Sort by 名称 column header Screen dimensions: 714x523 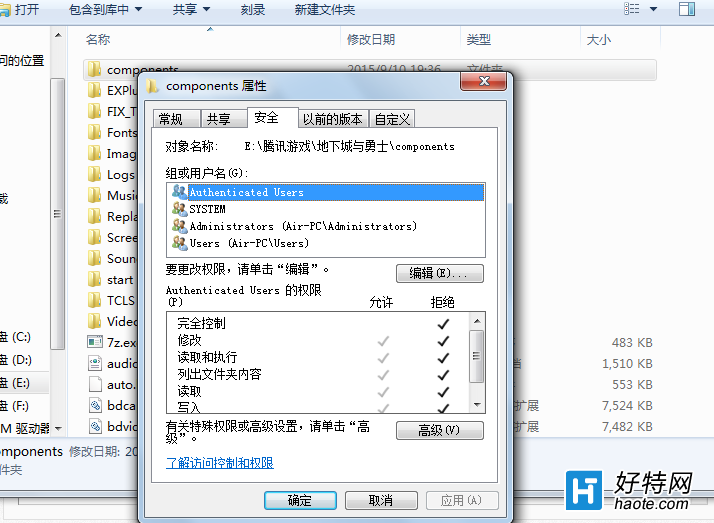[98, 40]
